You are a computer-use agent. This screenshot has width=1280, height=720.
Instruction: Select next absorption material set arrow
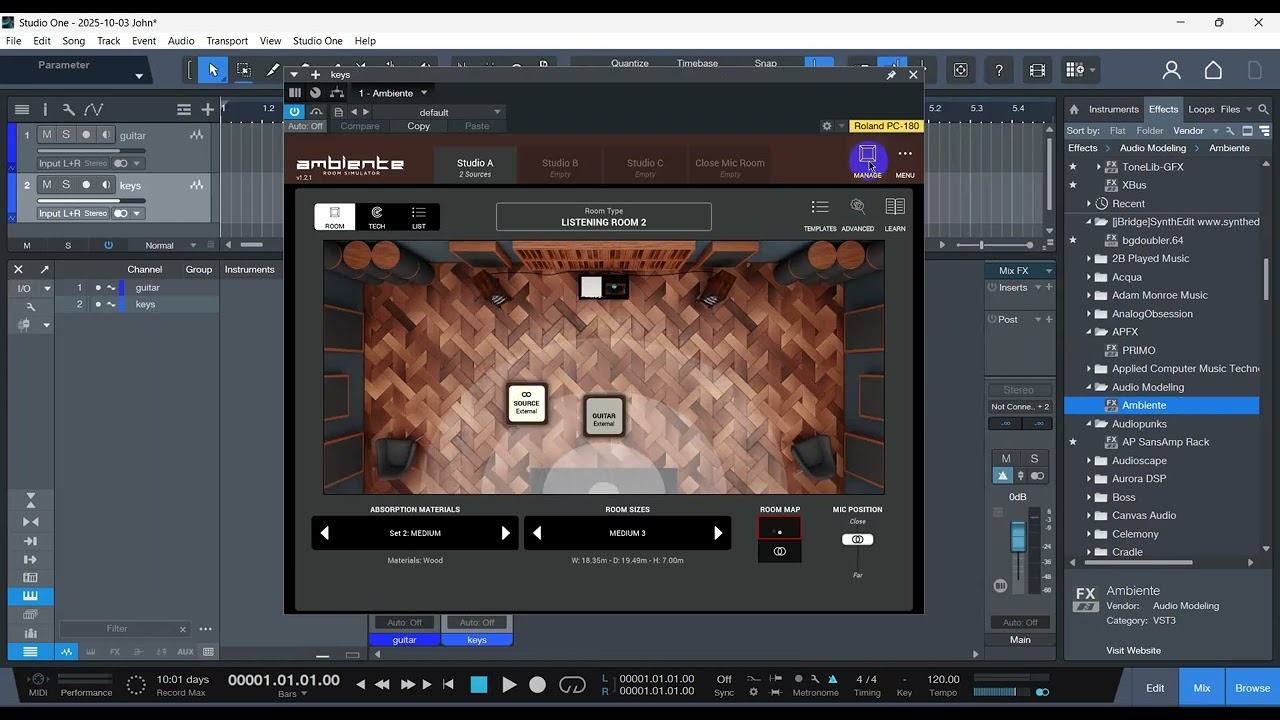point(506,533)
